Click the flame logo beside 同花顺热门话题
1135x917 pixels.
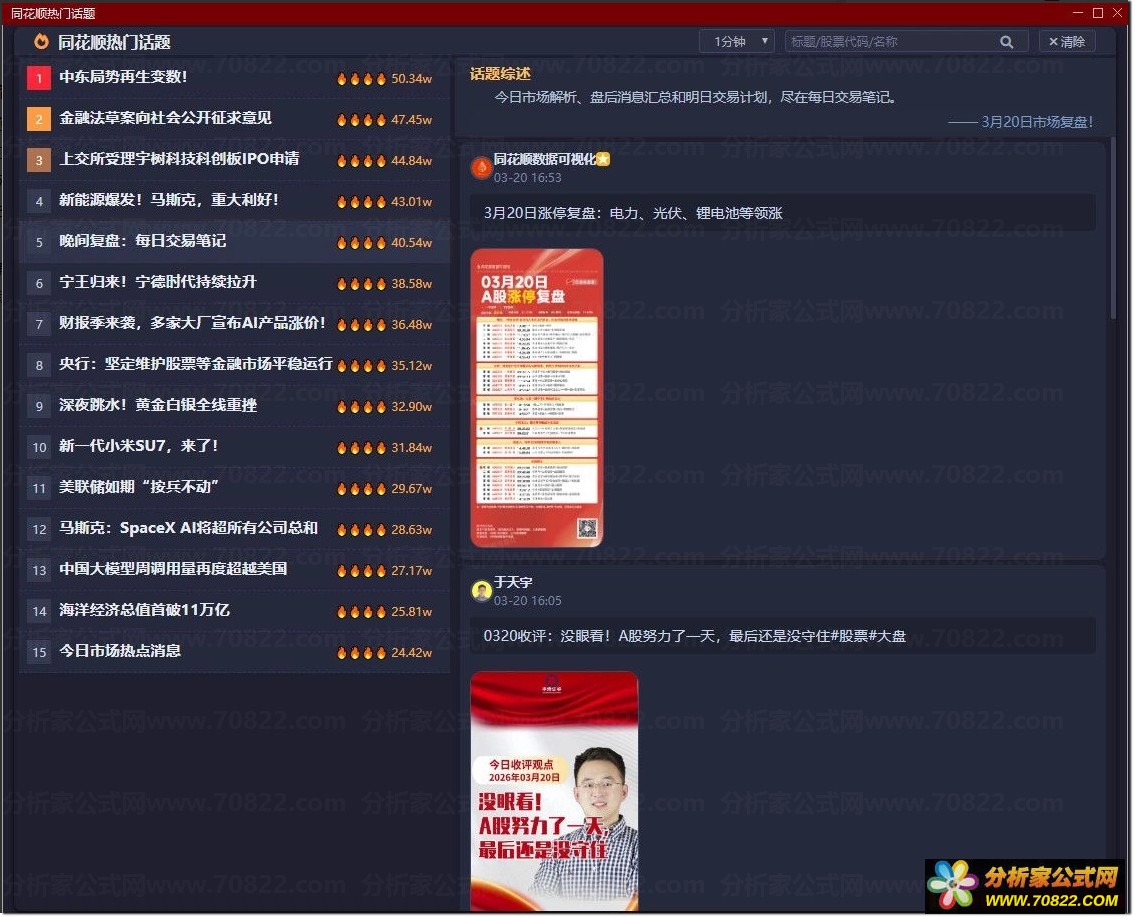pyautogui.click(x=41, y=42)
